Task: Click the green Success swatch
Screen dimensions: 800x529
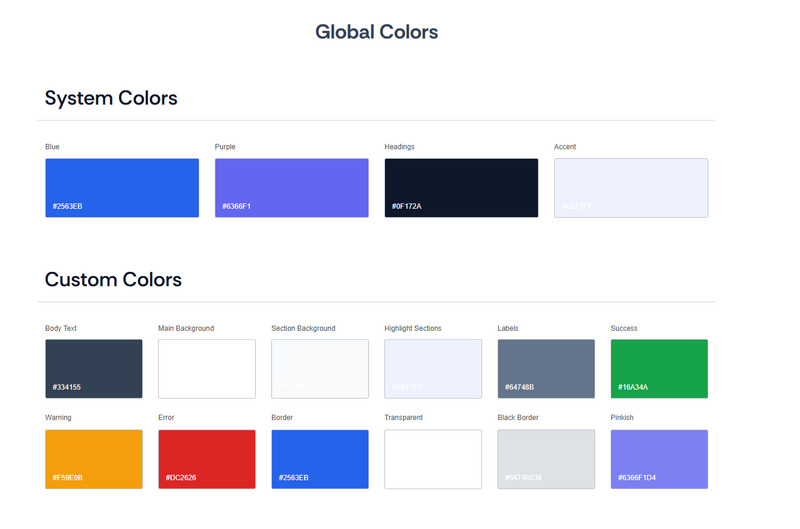Action: click(x=659, y=369)
